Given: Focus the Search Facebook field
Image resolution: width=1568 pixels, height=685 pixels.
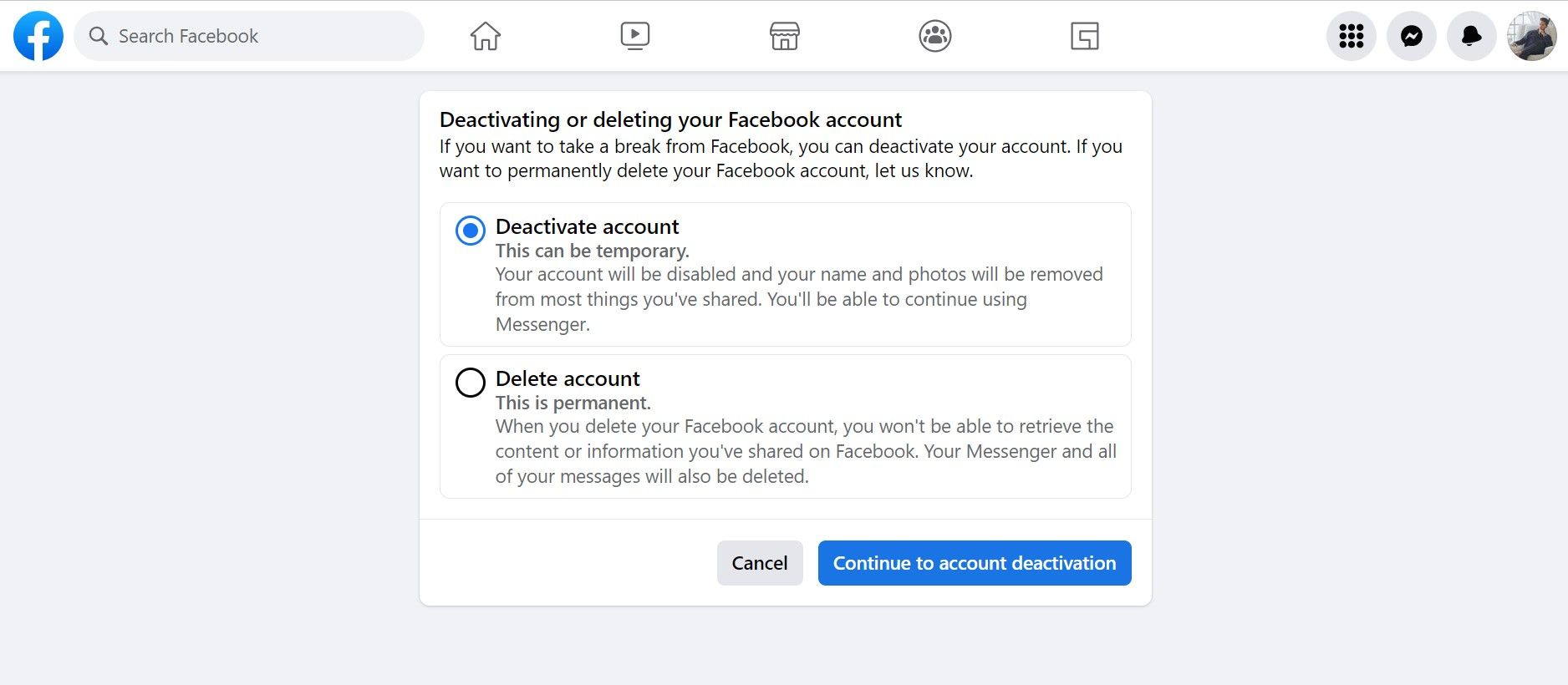Looking at the screenshot, I should click(259, 36).
